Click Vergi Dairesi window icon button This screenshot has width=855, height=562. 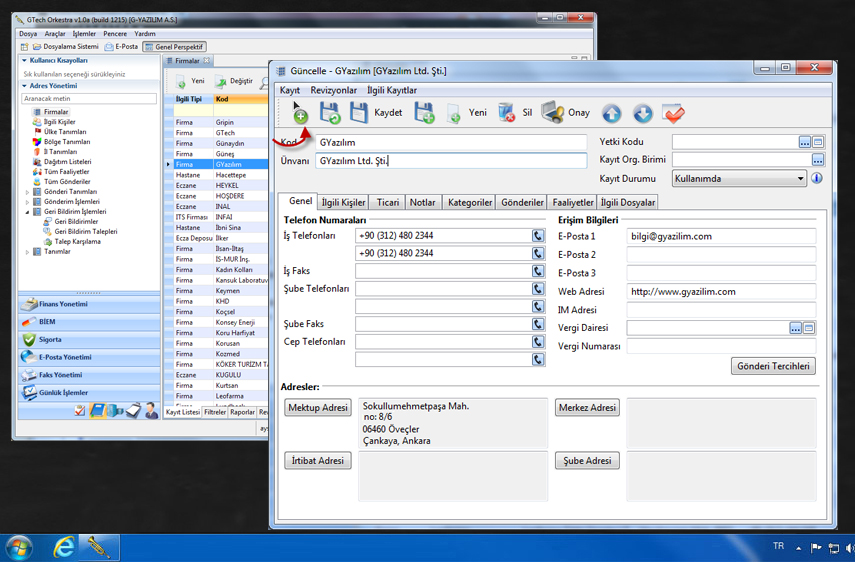click(x=809, y=328)
